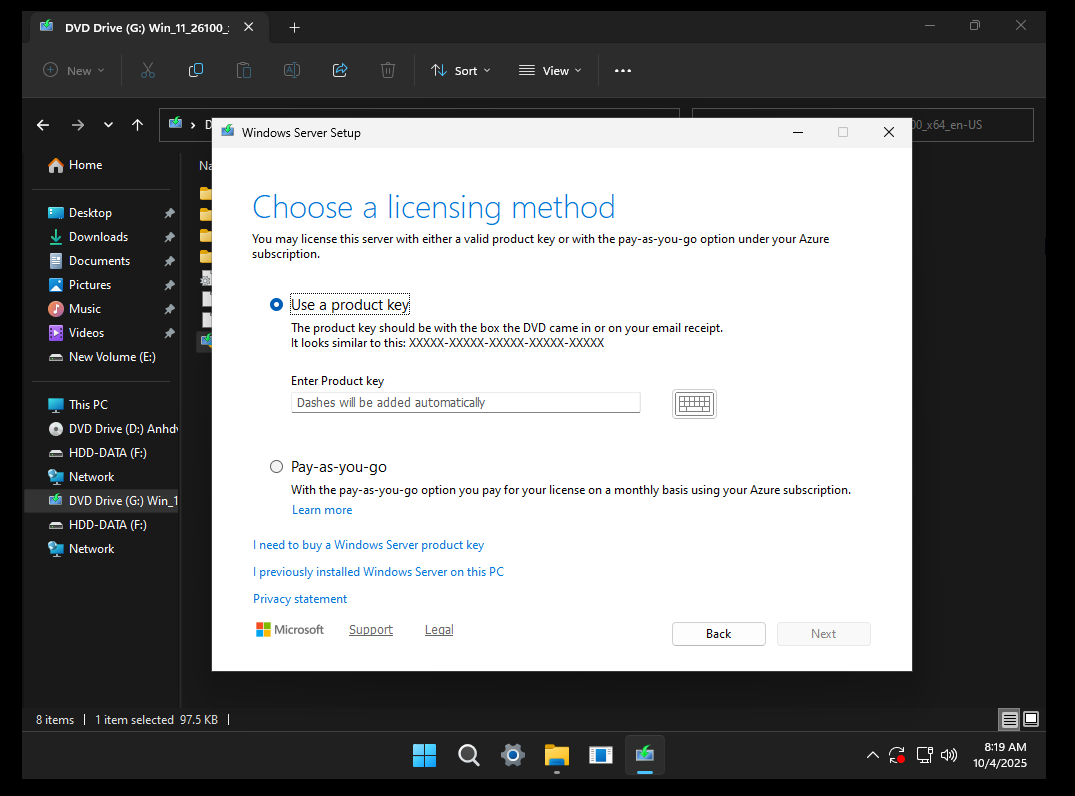Select the Pay-as-you-go radio button
Screen dimensions: 1075x796
[x=276, y=467]
